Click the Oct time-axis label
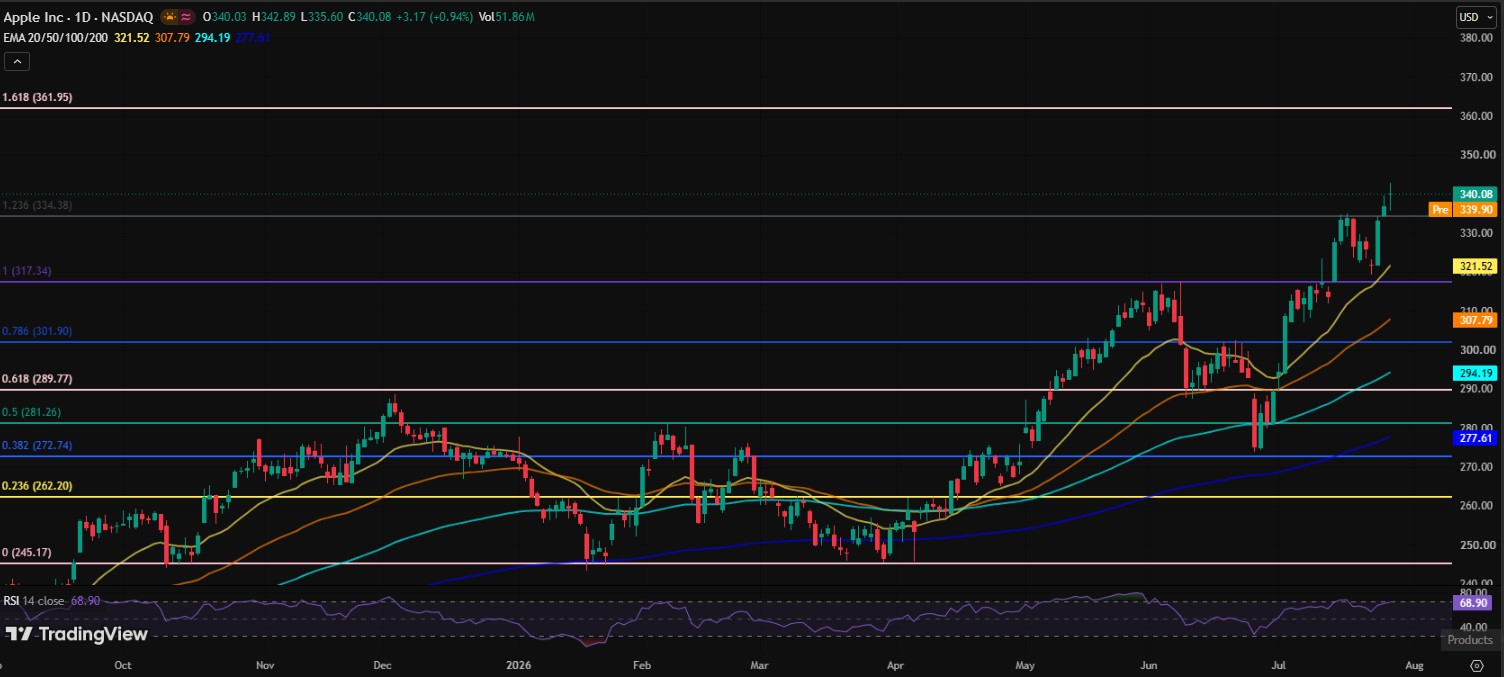The width and height of the screenshot is (1504, 677). (x=123, y=664)
